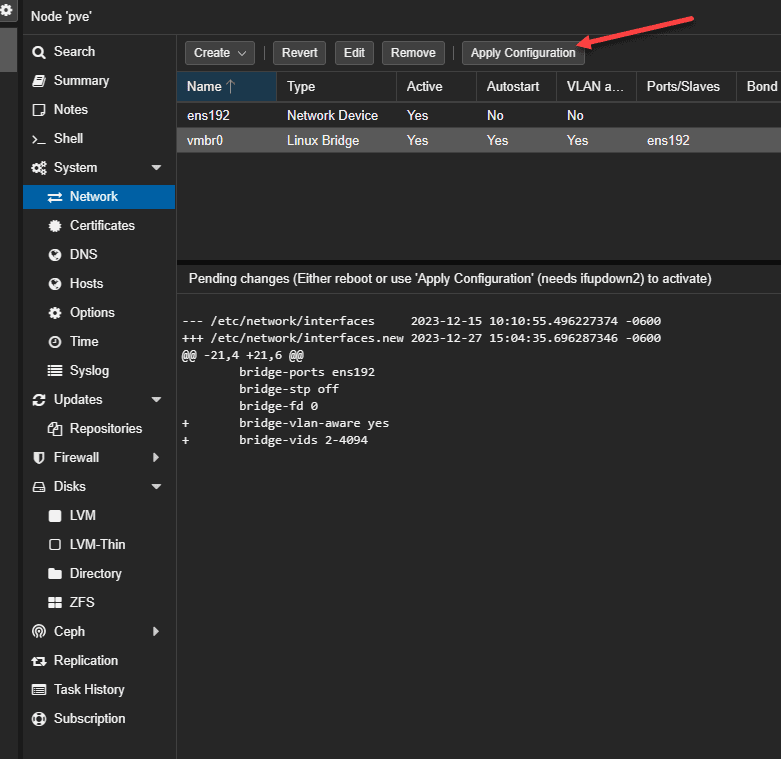Click the magnifier icon next to Search
The width and height of the screenshot is (781, 759).
click(39, 52)
